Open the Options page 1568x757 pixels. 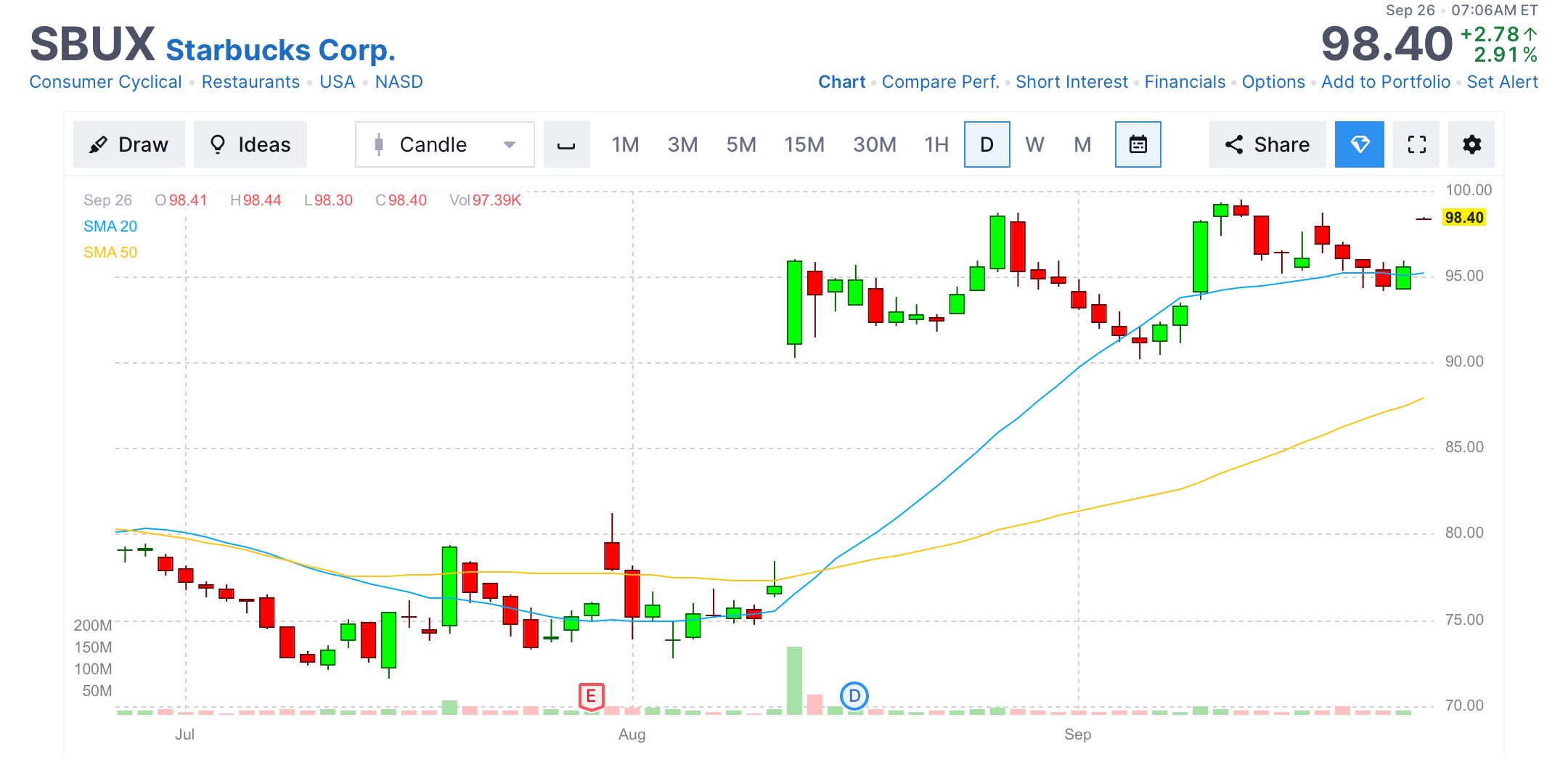pos(1273,82)
